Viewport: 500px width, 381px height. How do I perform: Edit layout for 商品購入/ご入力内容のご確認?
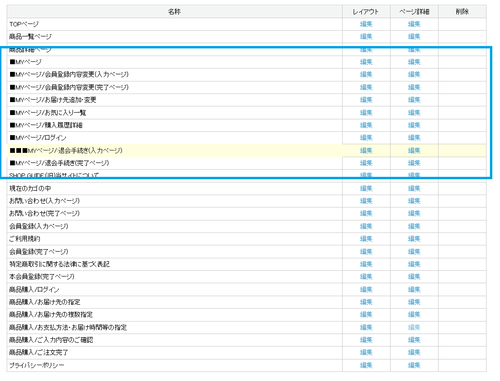(x=366, y=340)
